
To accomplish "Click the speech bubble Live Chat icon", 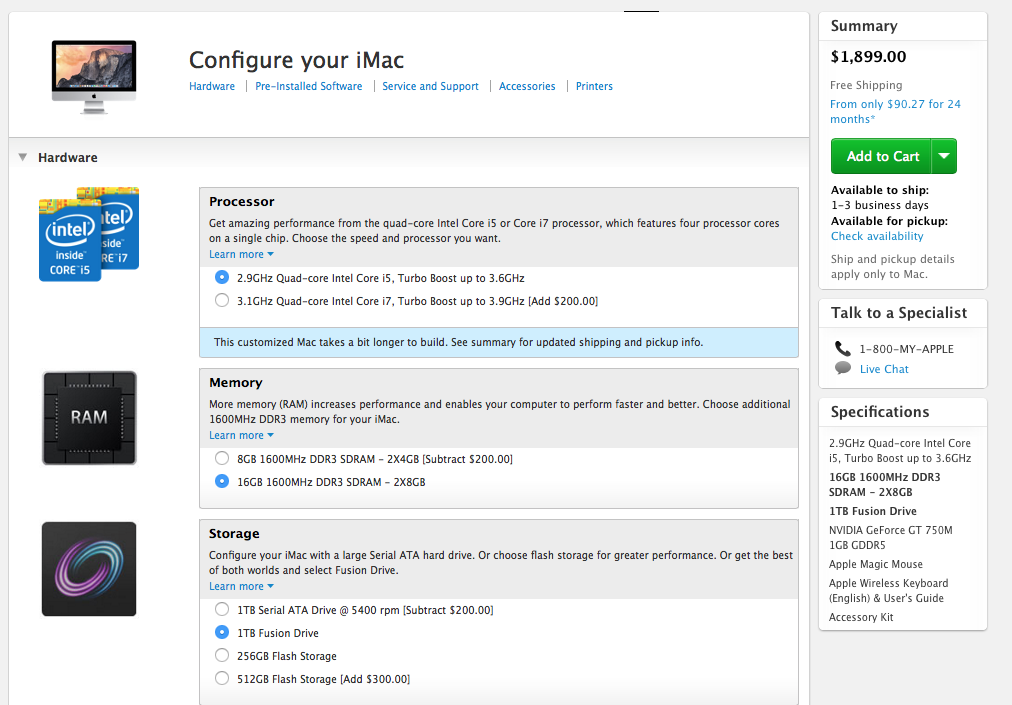I will (x=843, y=368).
